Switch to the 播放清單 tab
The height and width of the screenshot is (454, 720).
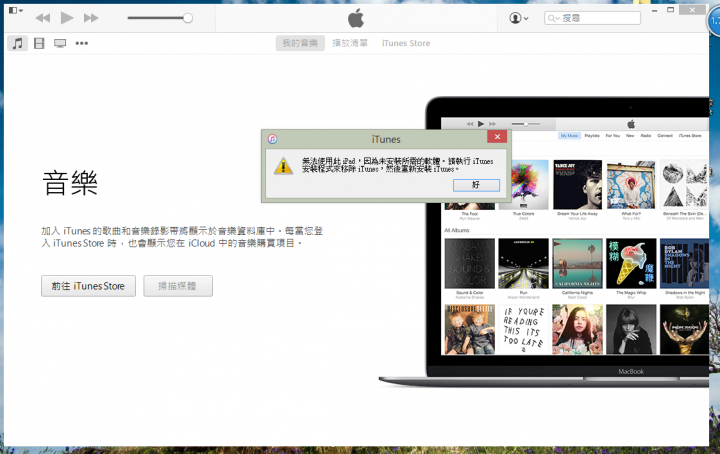pos(350,43)
